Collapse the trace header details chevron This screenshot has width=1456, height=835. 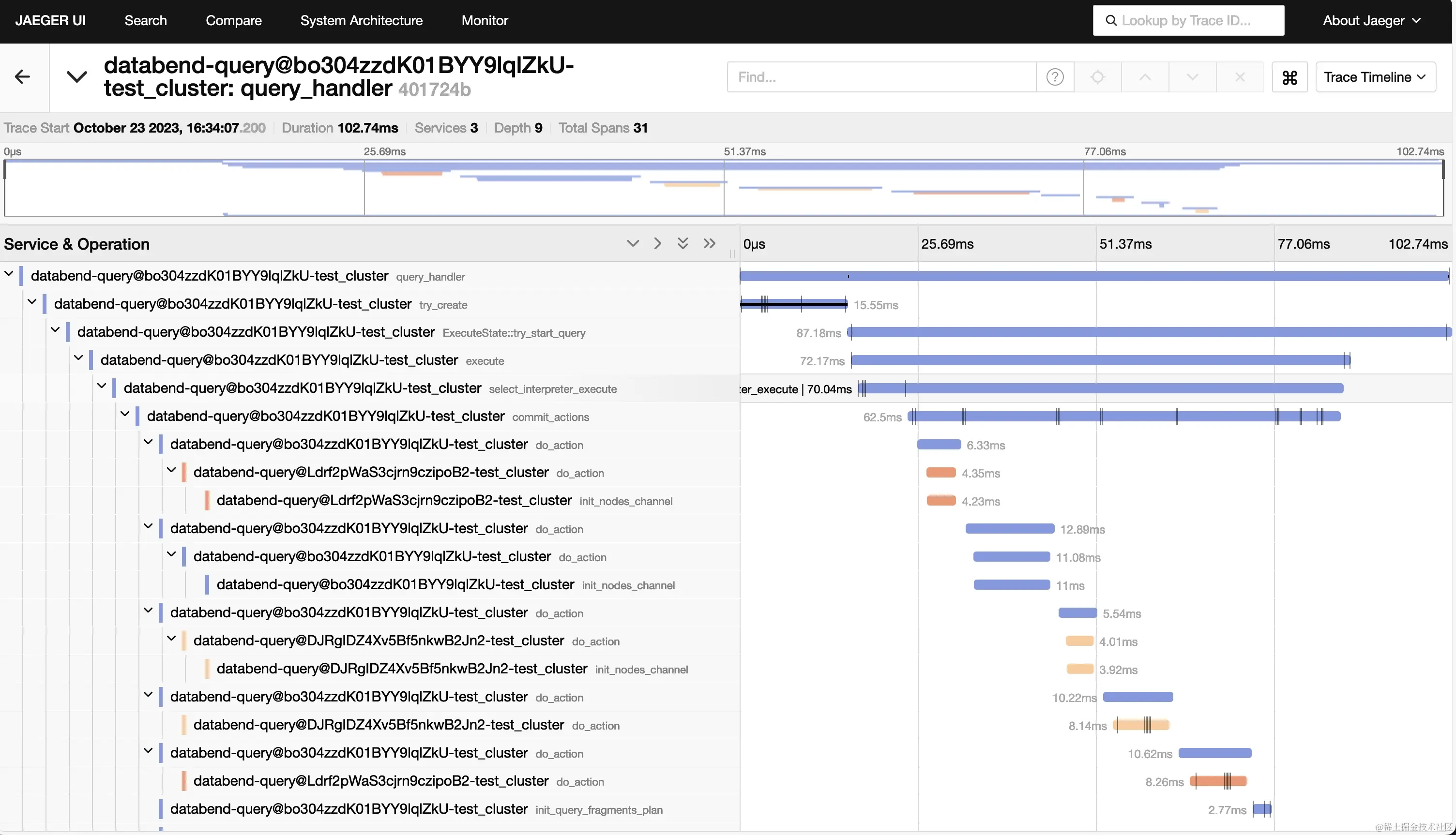77,77
